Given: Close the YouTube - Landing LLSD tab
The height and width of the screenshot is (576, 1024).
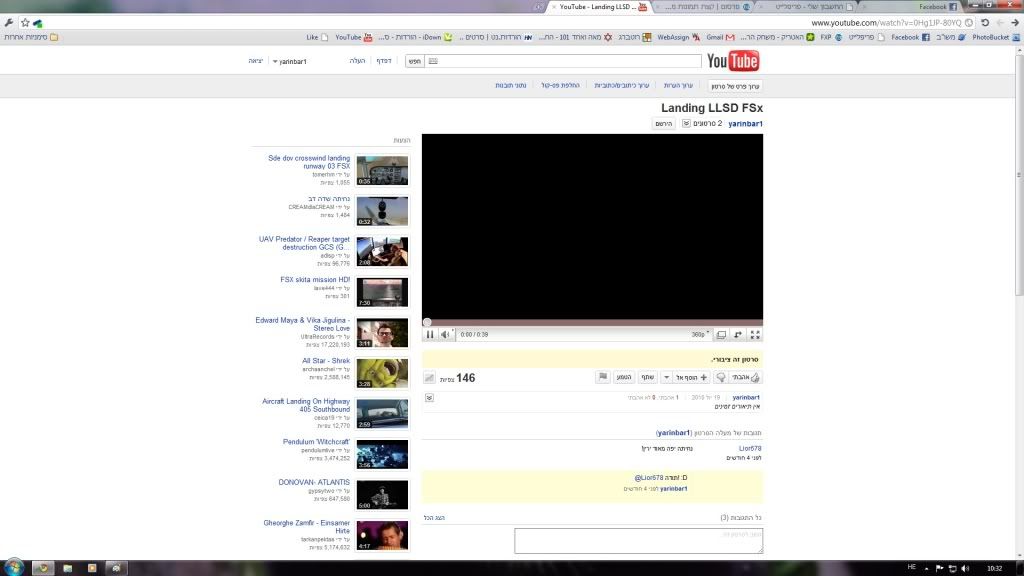Looking at the screenshot, I should coord(554,7).
